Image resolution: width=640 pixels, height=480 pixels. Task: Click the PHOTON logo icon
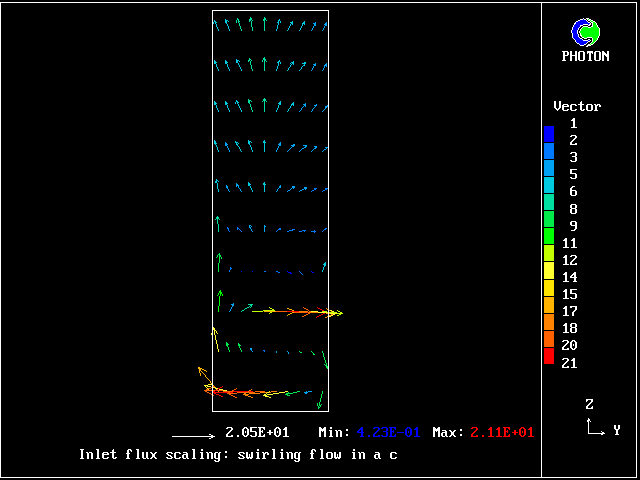click(x=585, y=32)
